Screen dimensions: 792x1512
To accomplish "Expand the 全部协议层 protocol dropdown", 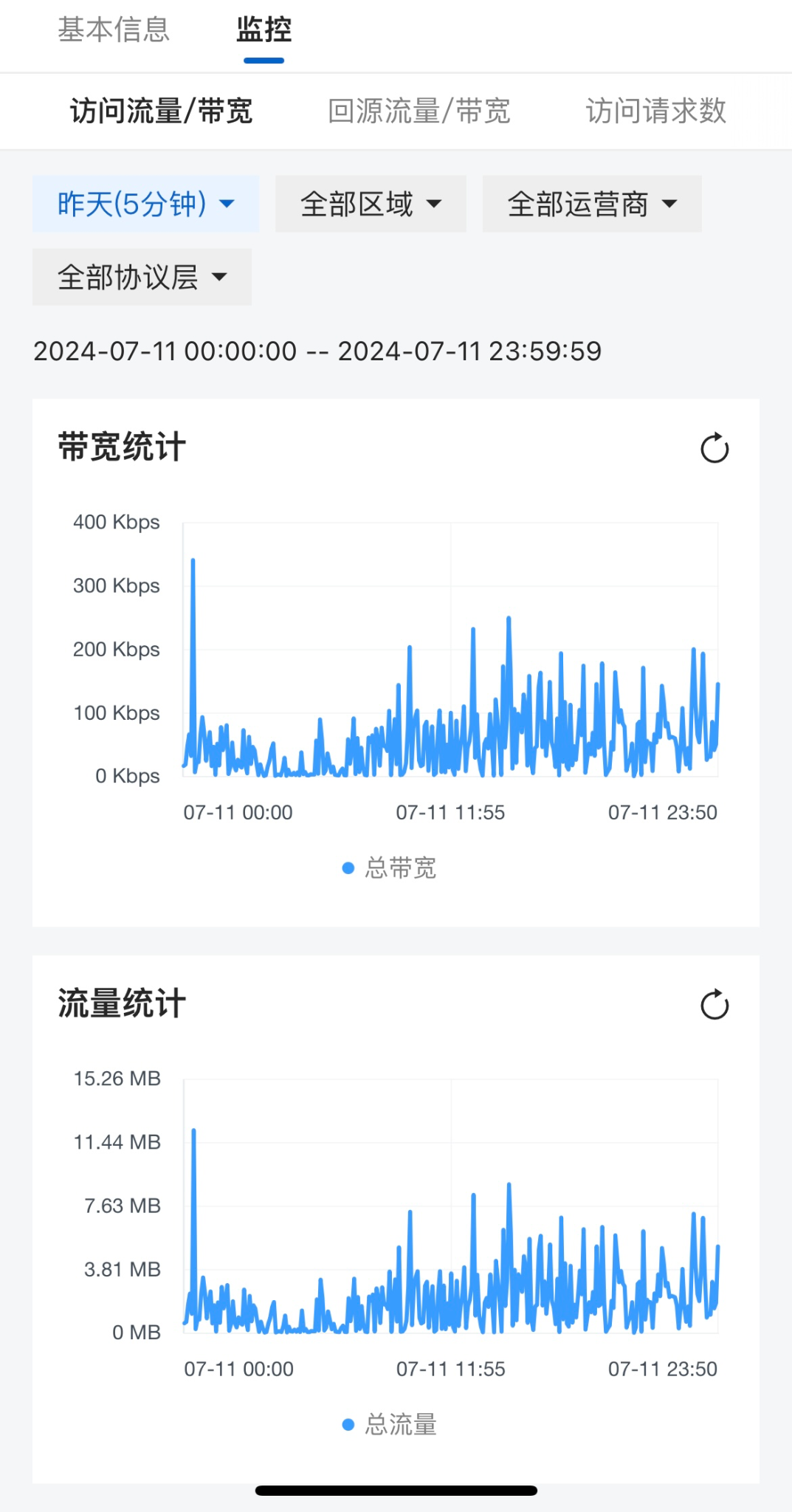I will pos(142,277).
